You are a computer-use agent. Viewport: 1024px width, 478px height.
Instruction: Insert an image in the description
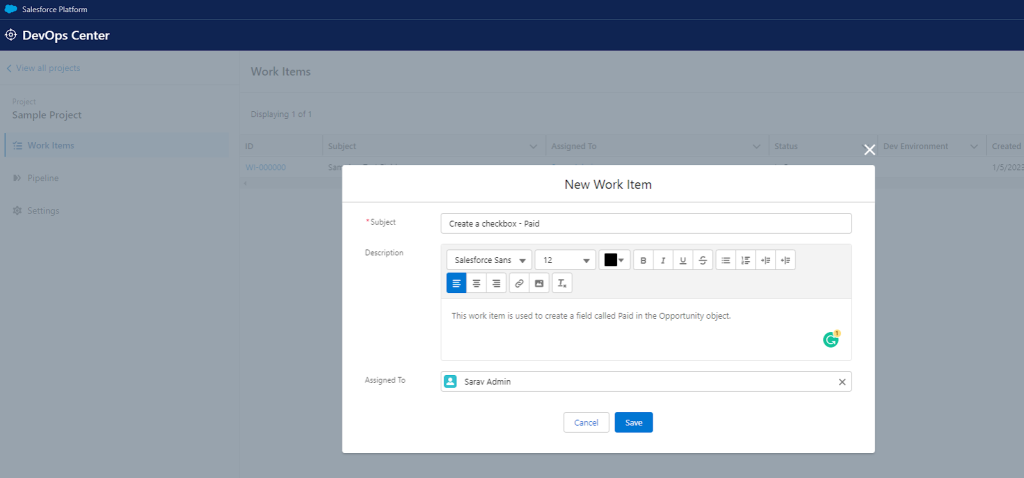[539, 283]
